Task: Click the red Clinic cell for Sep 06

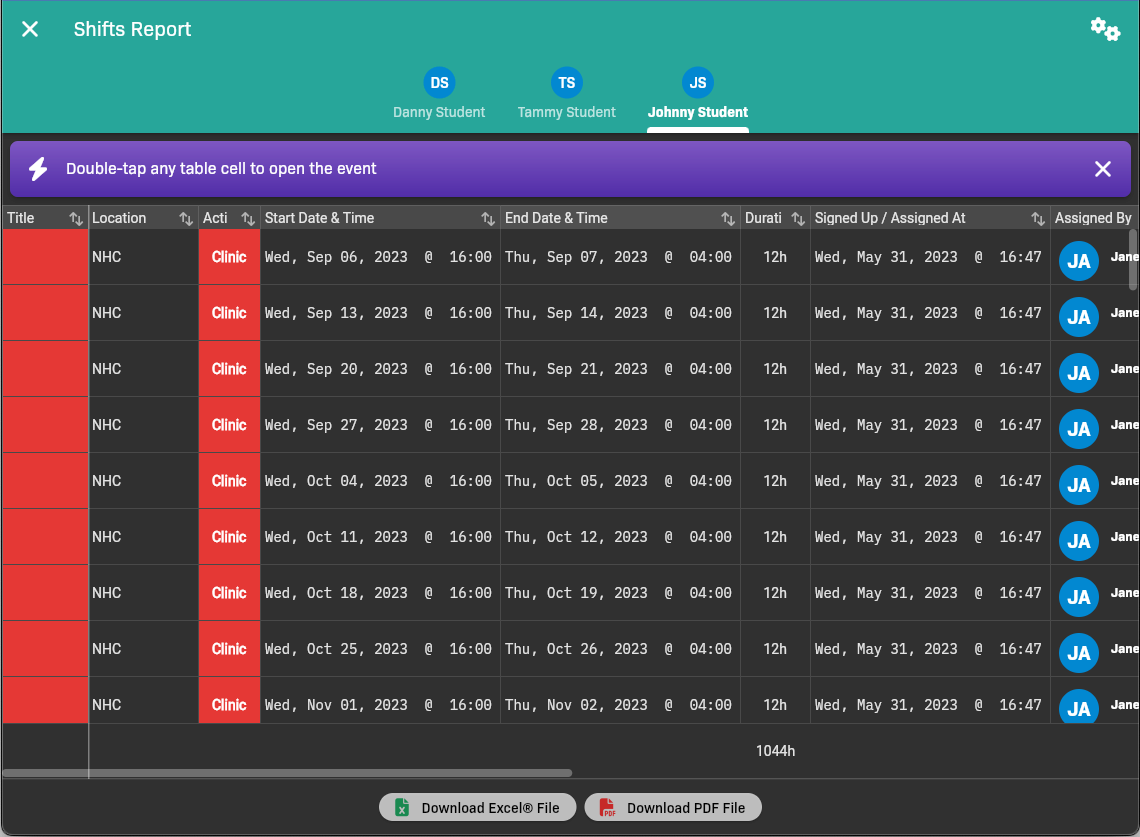Action: tap(229, 257)
